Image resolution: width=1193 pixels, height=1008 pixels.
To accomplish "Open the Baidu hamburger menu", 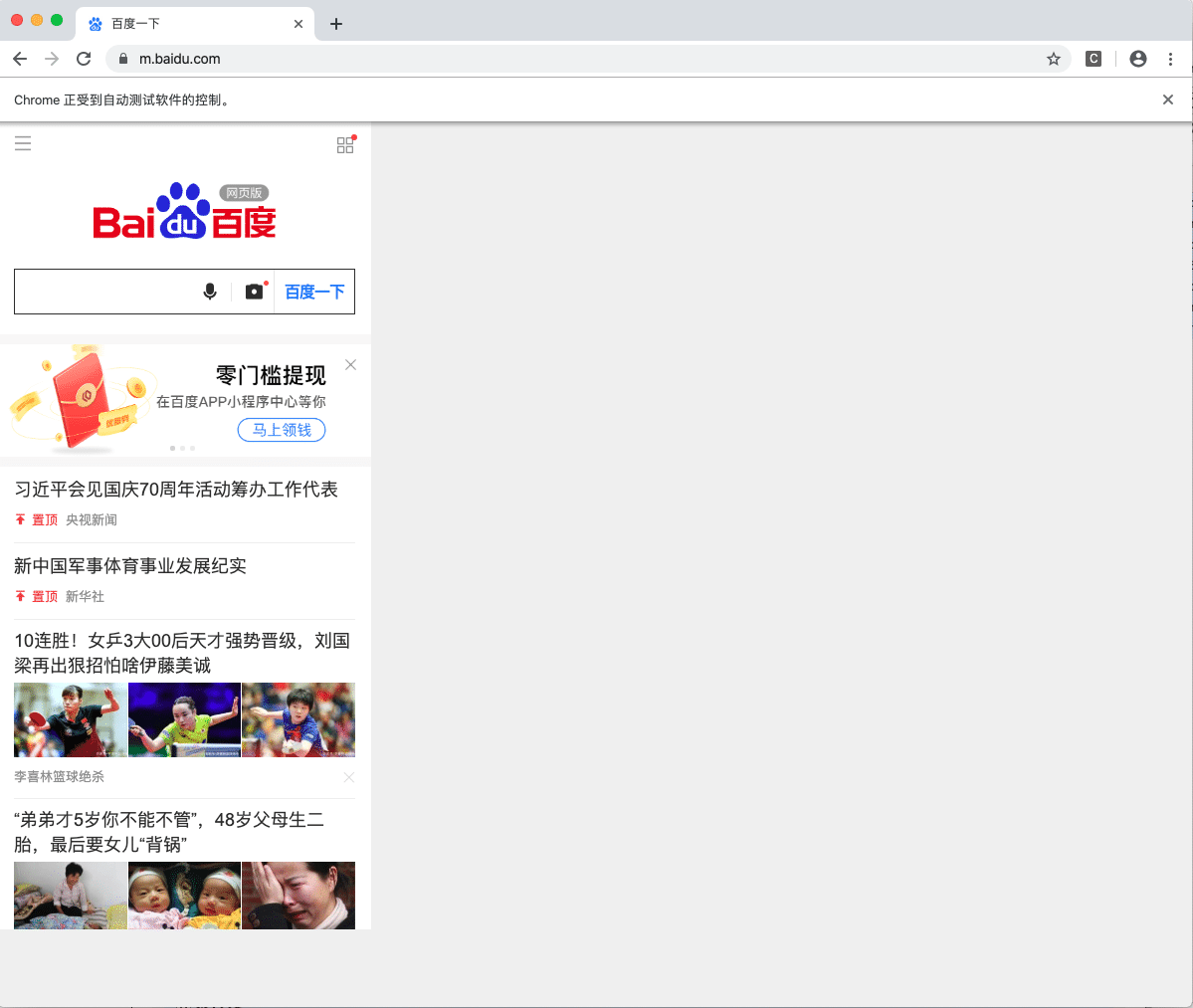I will coord(23,143).
